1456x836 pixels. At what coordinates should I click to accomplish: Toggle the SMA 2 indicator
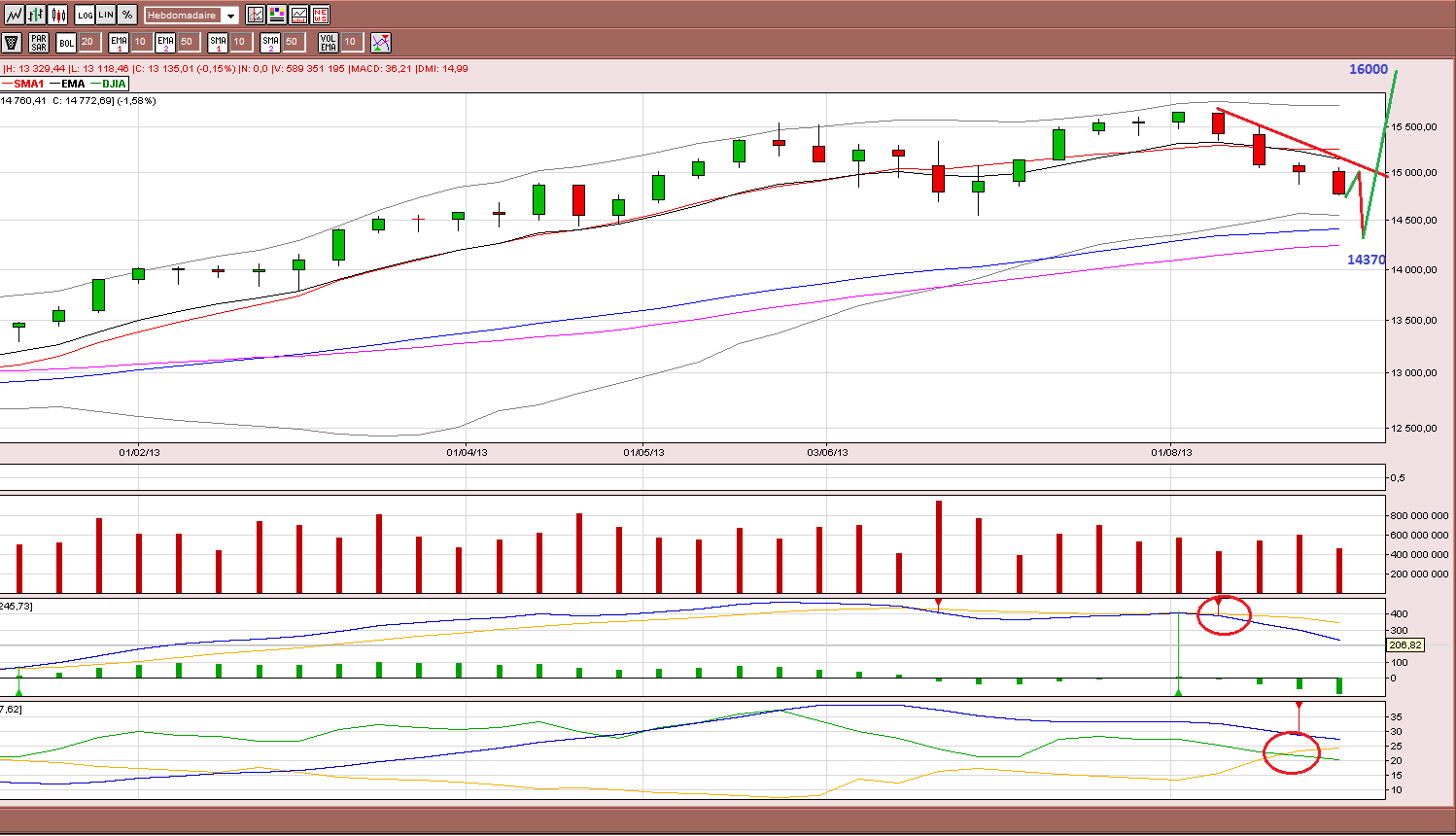tap(270, 43)
